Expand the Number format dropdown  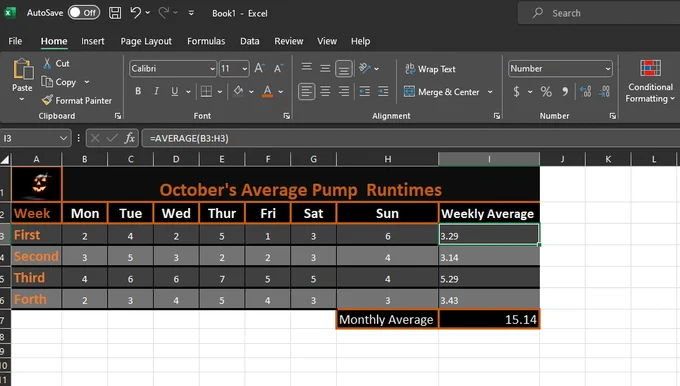(x=608, y=69)
